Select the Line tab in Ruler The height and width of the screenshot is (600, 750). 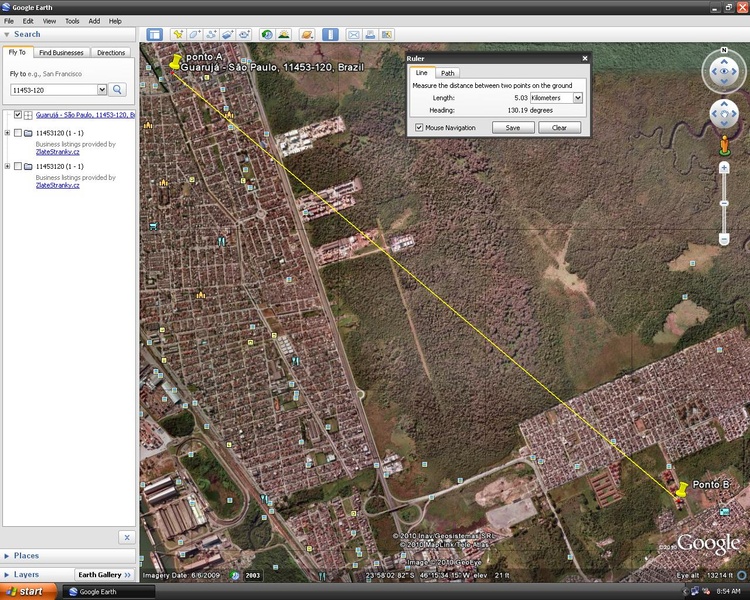421,73
